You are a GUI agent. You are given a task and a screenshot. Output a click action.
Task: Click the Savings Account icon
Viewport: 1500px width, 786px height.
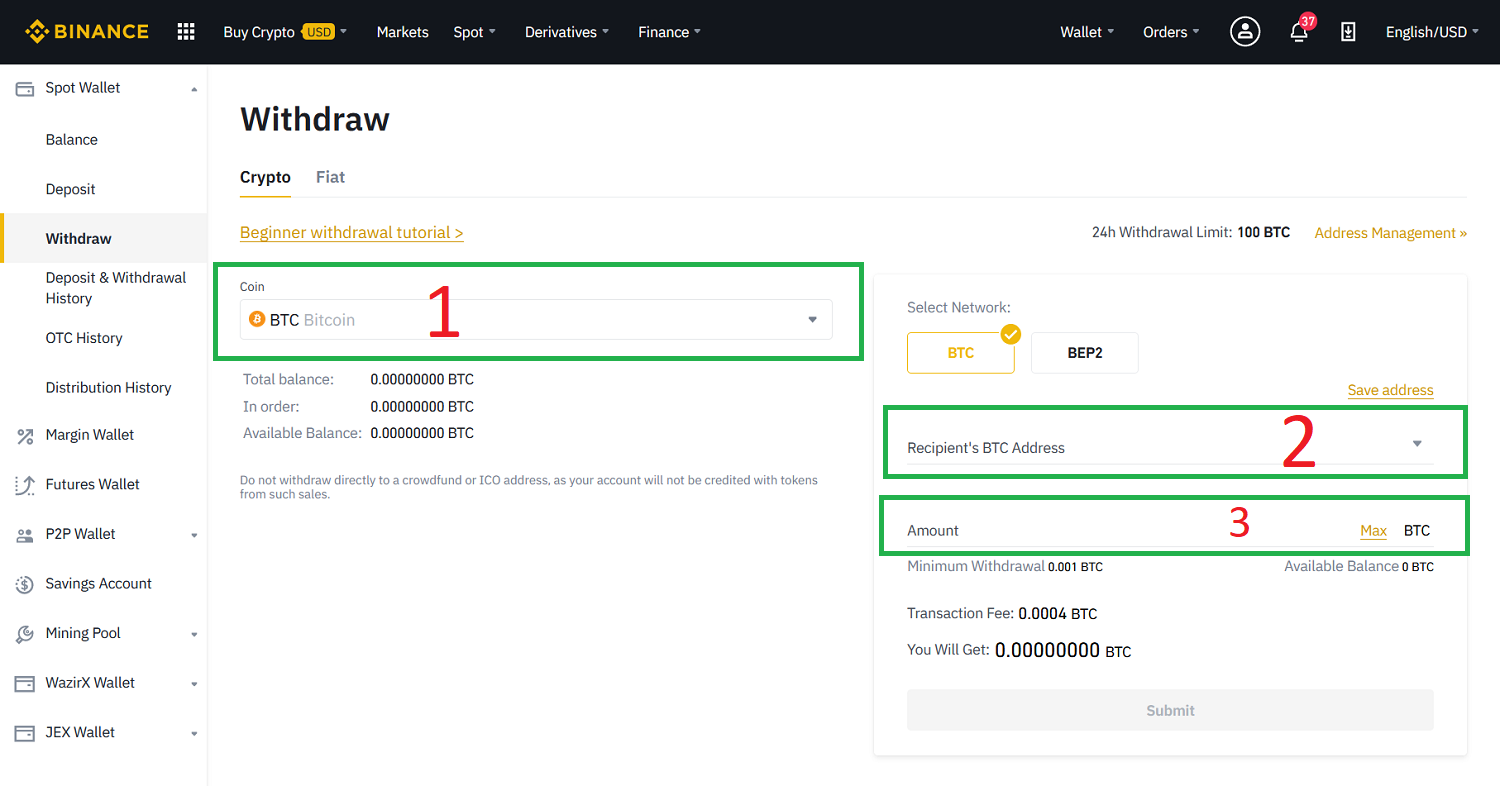25,584
